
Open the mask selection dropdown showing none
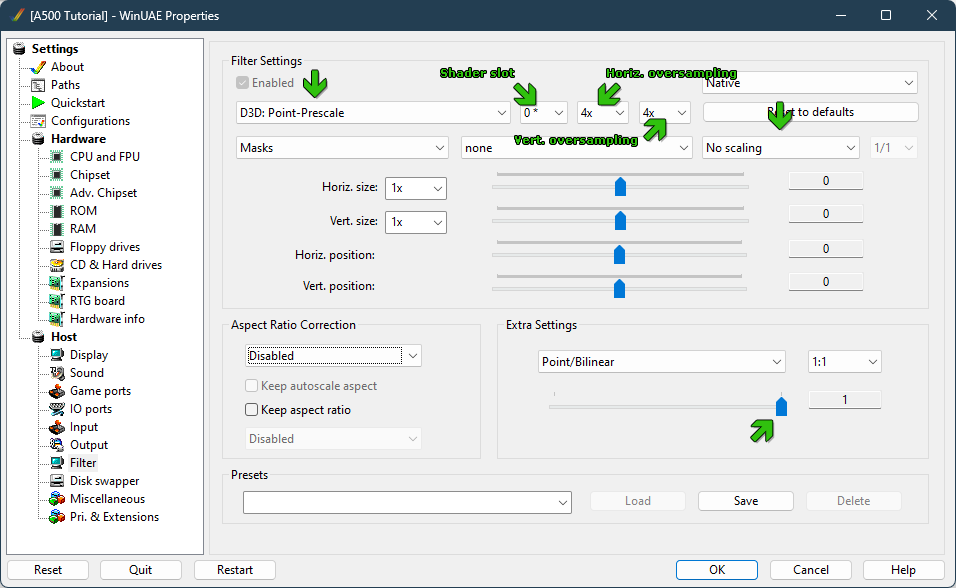tap(576, 148)
